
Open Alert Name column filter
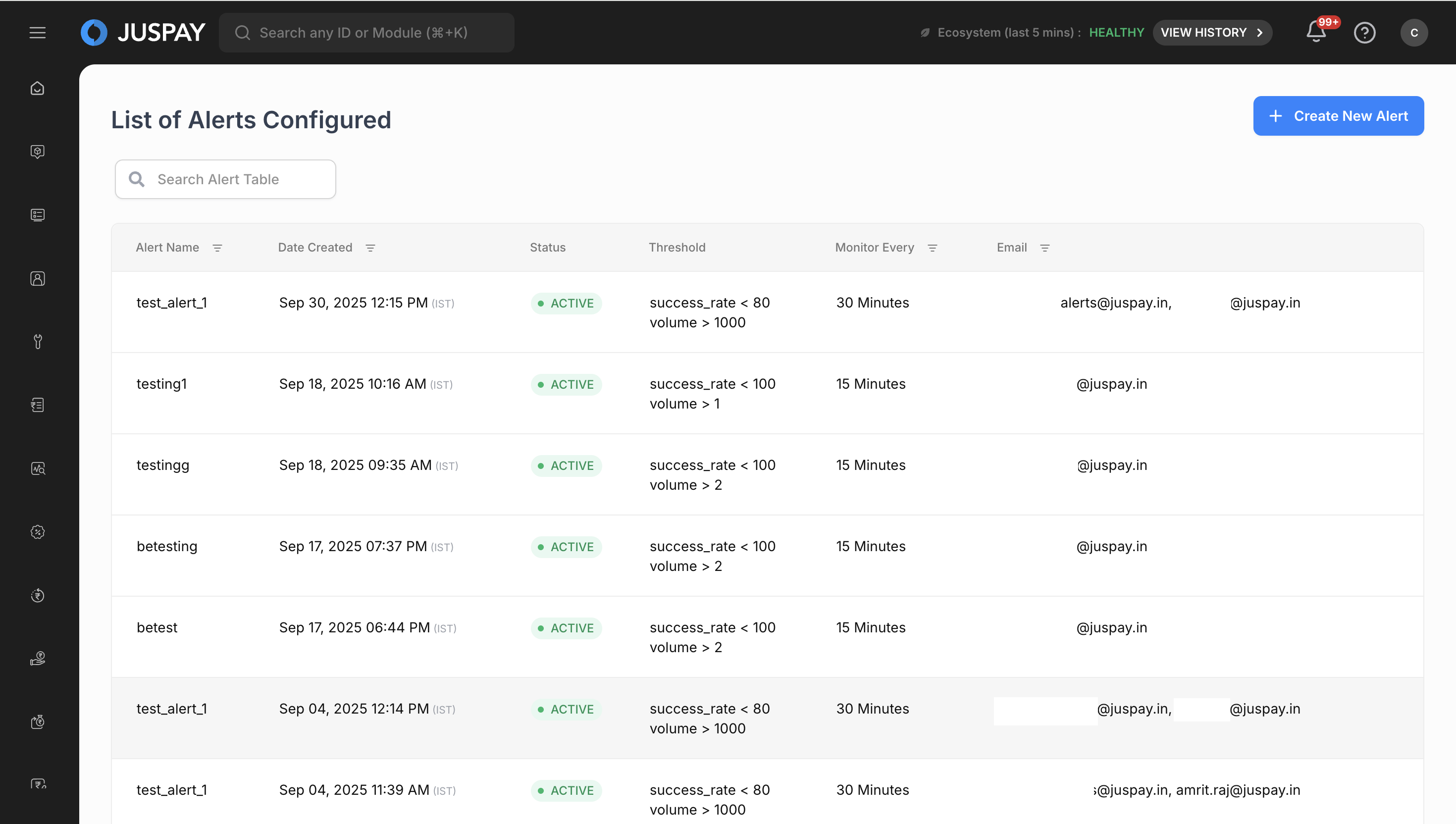[217, 248]
